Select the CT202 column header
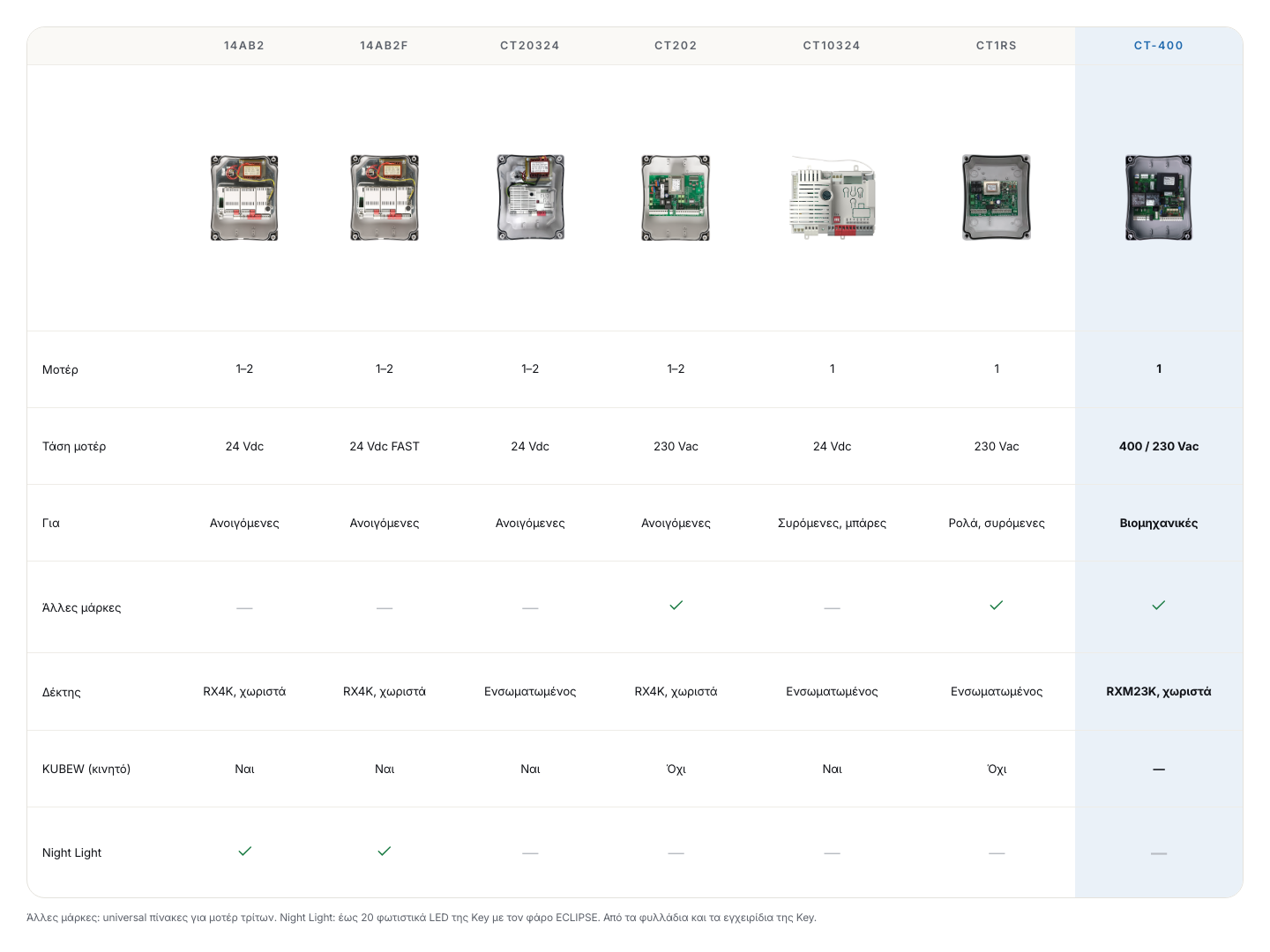Viewport: 1270px width, 952px height. point(676,46)
